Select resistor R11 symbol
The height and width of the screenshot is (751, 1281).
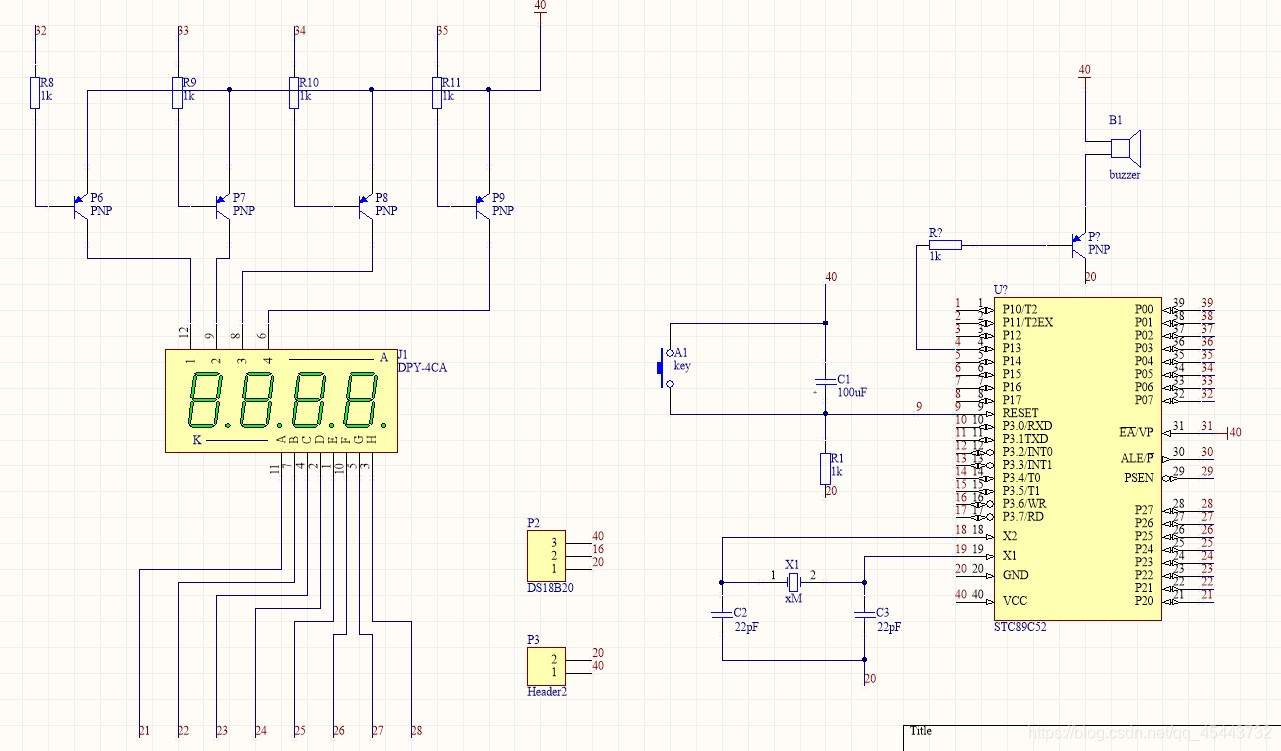click(x=437, y=92)
